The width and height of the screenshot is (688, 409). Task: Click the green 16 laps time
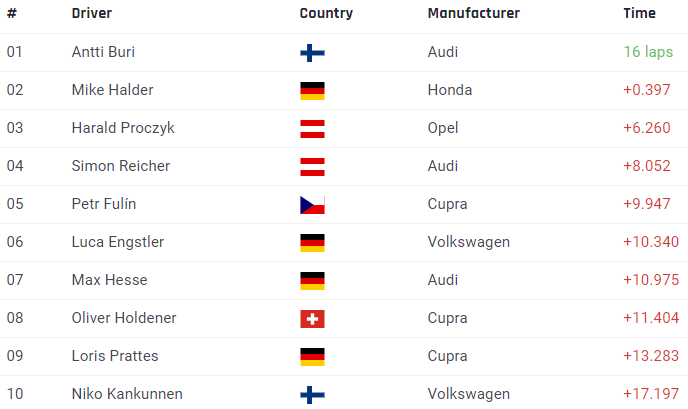tap(648, 52)
